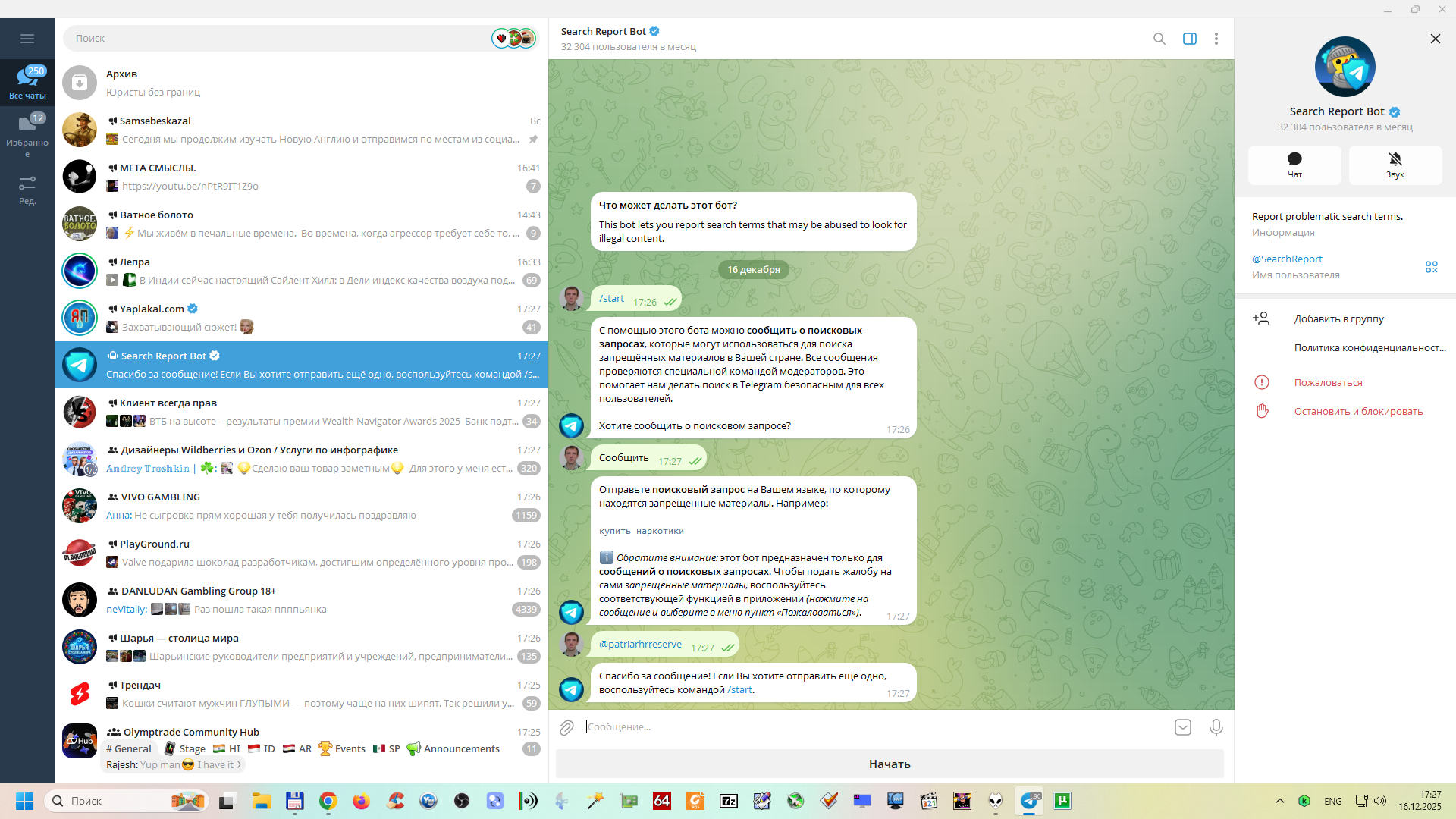Click the attach file paperclip icon
Image resolution: width=1456 pixels, height=819 pixels.
[x=566, y=728]
